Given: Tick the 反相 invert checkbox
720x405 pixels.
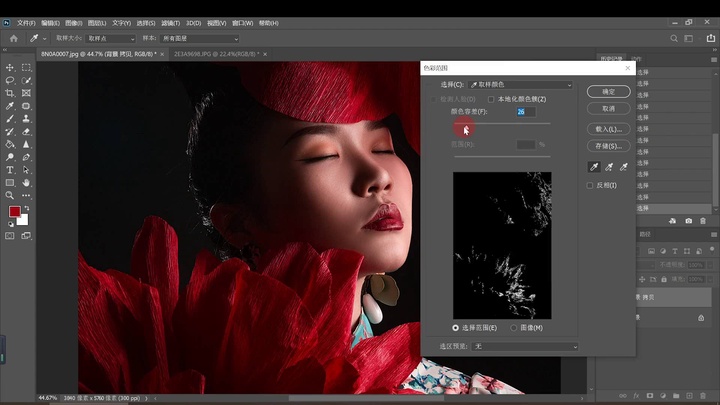Looking at the screenshot, I should click(x=590, y=185).
